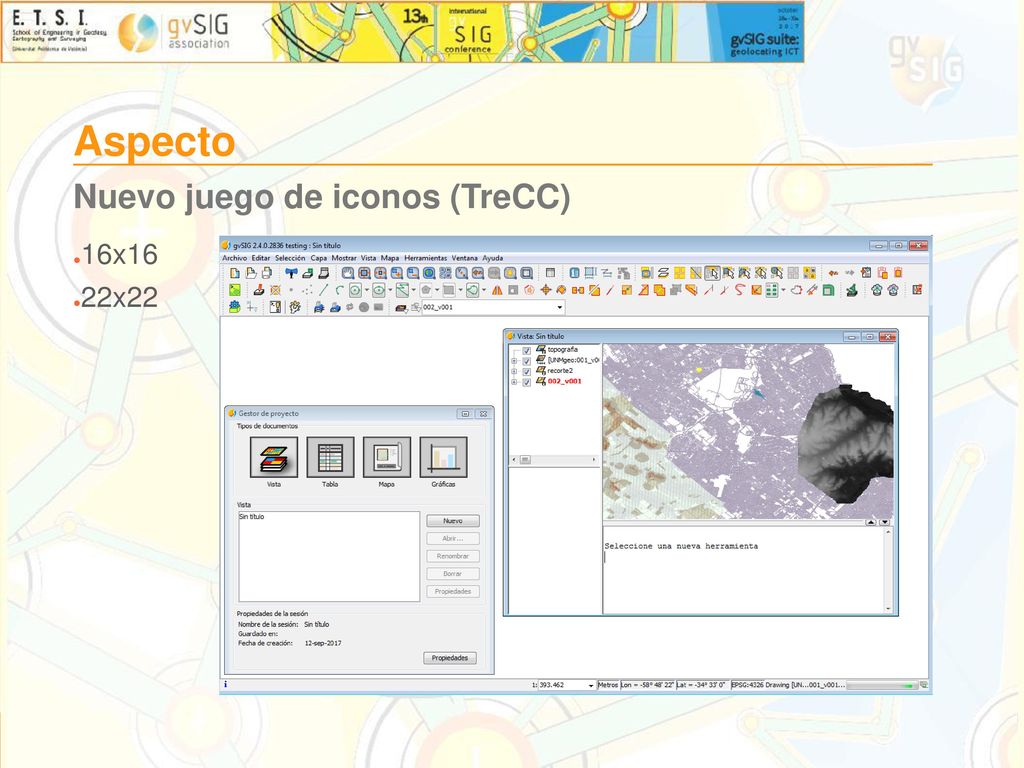Click the layer panel horizontal scrollbar thumb
The image size is (1024, 768).
coord(525,460)
